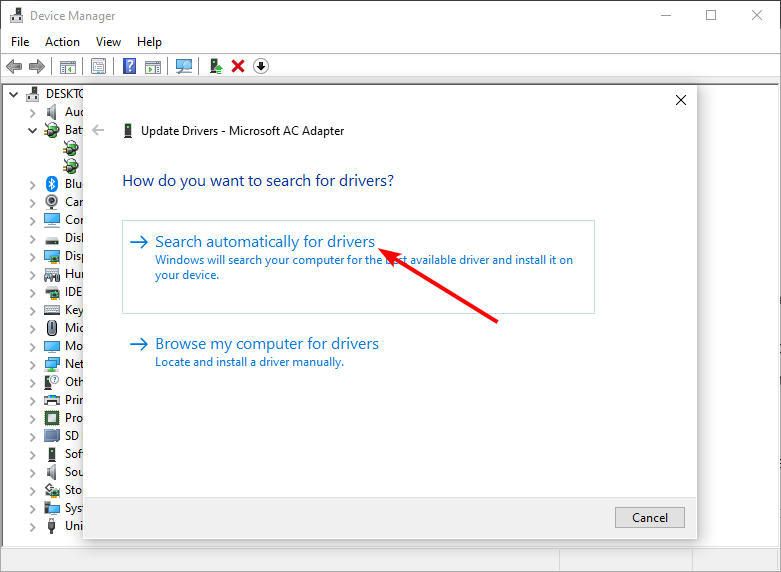Screen dimensions: 781x572
Task: Expand the Sound controllers chevron
Action: click(x=33, y=473)
